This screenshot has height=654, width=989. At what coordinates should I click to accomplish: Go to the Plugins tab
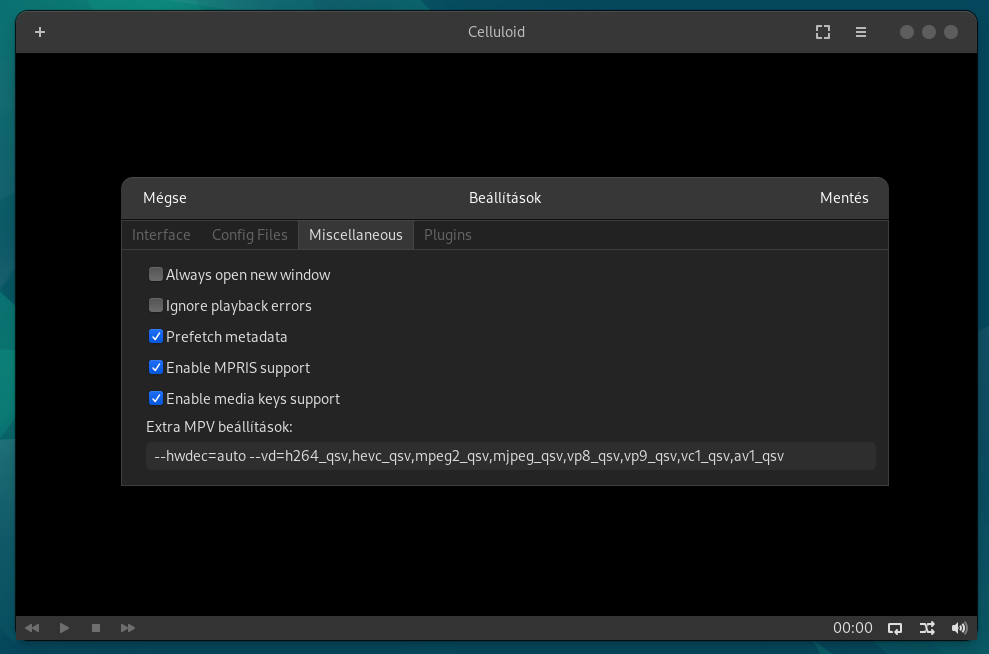coord(448,235)
